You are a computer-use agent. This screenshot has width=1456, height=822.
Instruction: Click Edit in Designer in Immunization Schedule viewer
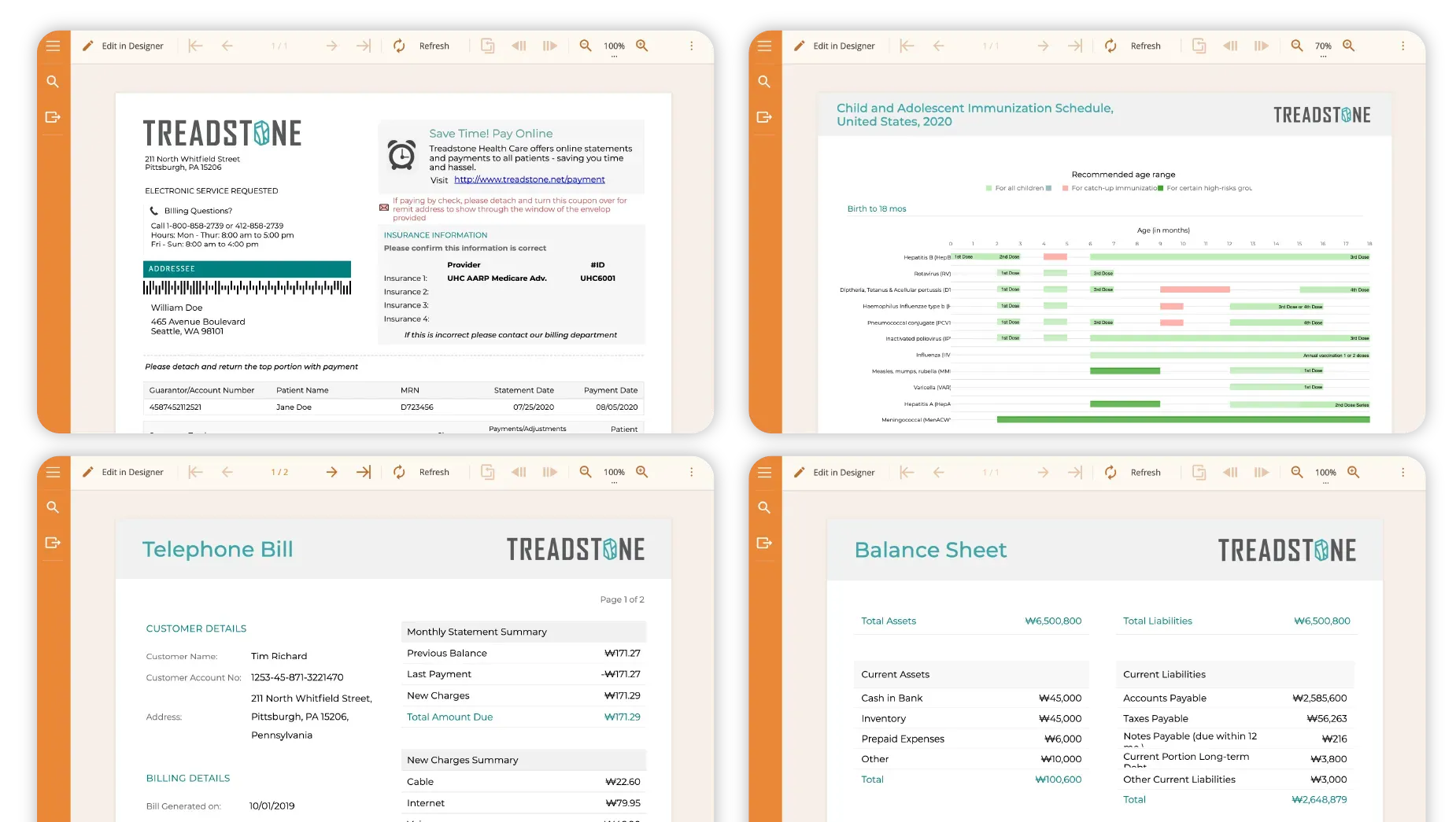tap(834, 46)
